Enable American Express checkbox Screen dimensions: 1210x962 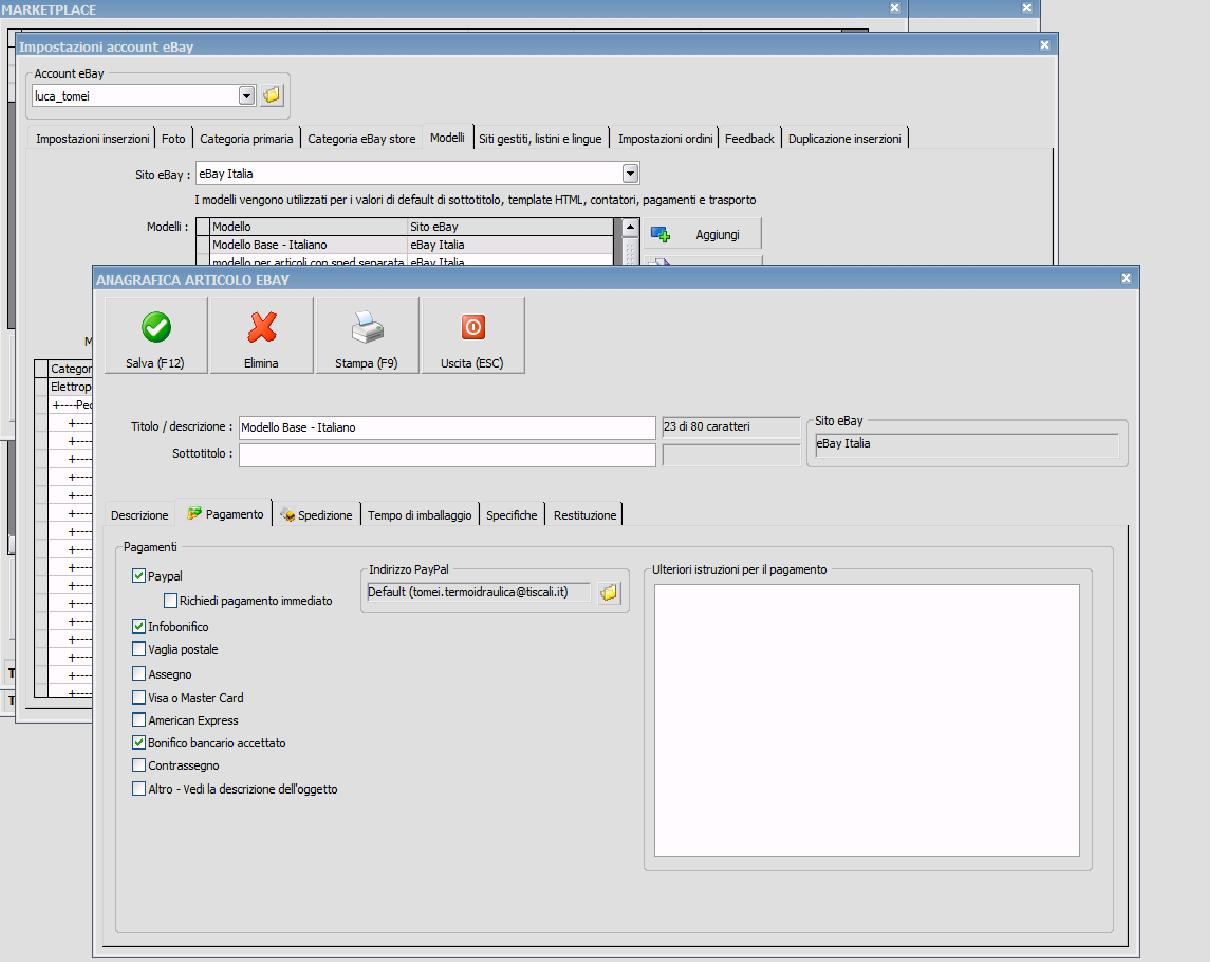(x=139, y=720)
